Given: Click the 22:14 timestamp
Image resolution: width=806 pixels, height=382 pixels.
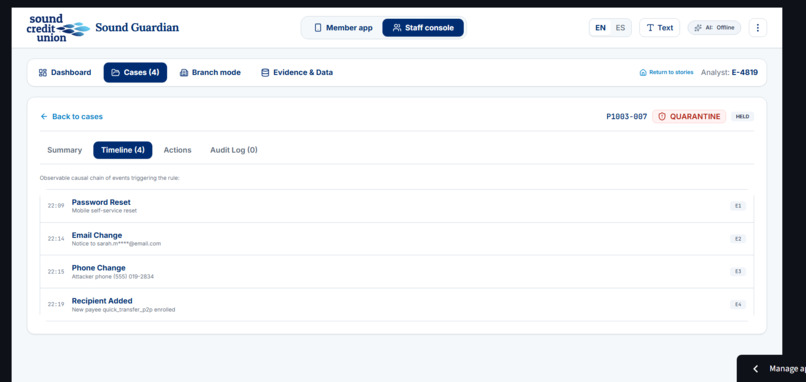Looking at the screenshot, I should click(x=56, y=239).
